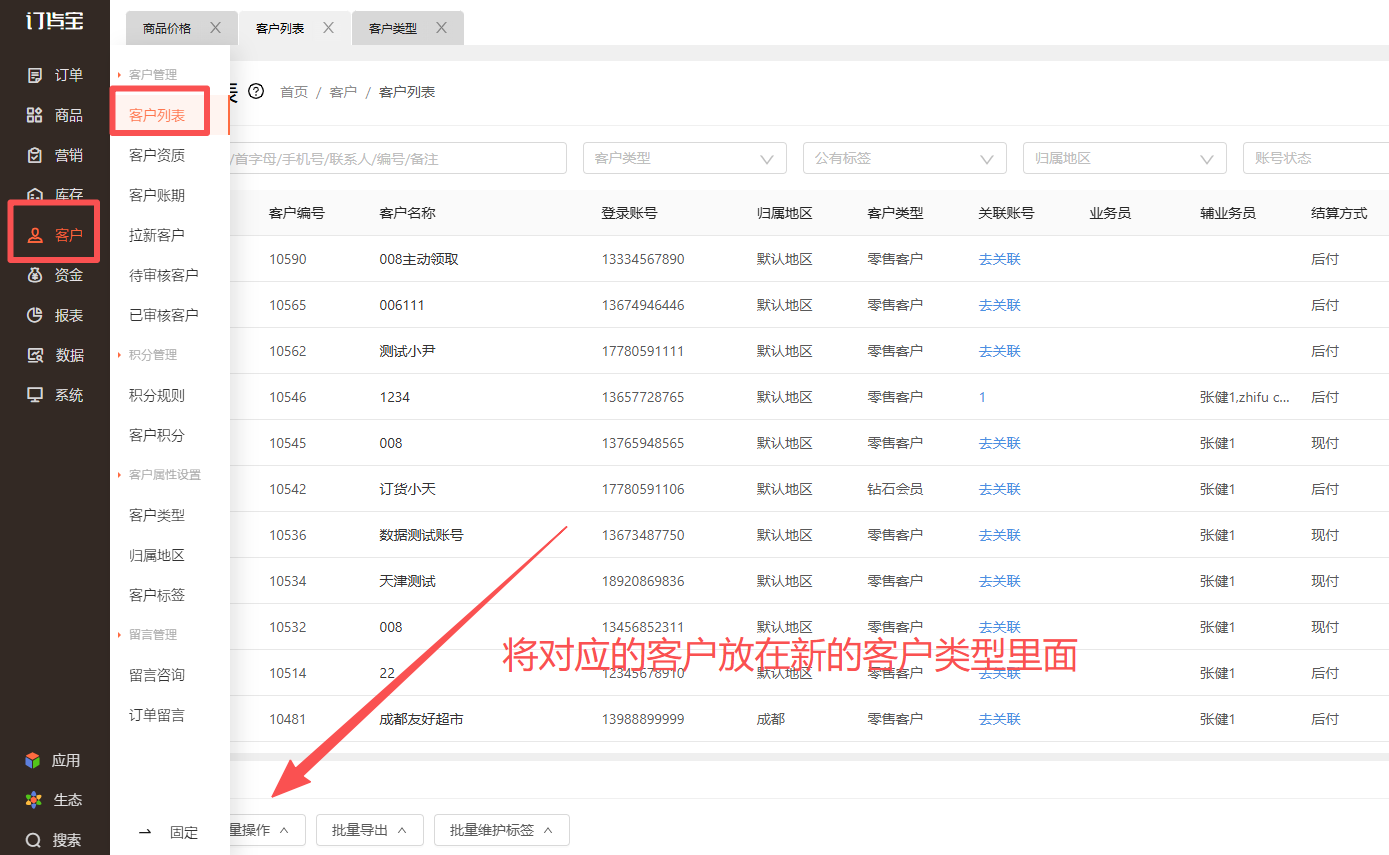Close the 客户列表 tab

328,28
